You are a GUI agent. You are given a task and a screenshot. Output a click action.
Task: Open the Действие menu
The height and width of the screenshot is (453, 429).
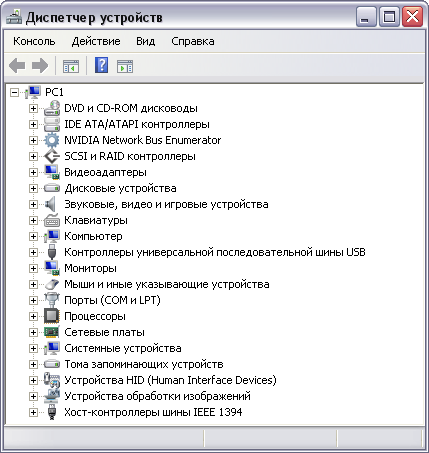tap(96, 41)
